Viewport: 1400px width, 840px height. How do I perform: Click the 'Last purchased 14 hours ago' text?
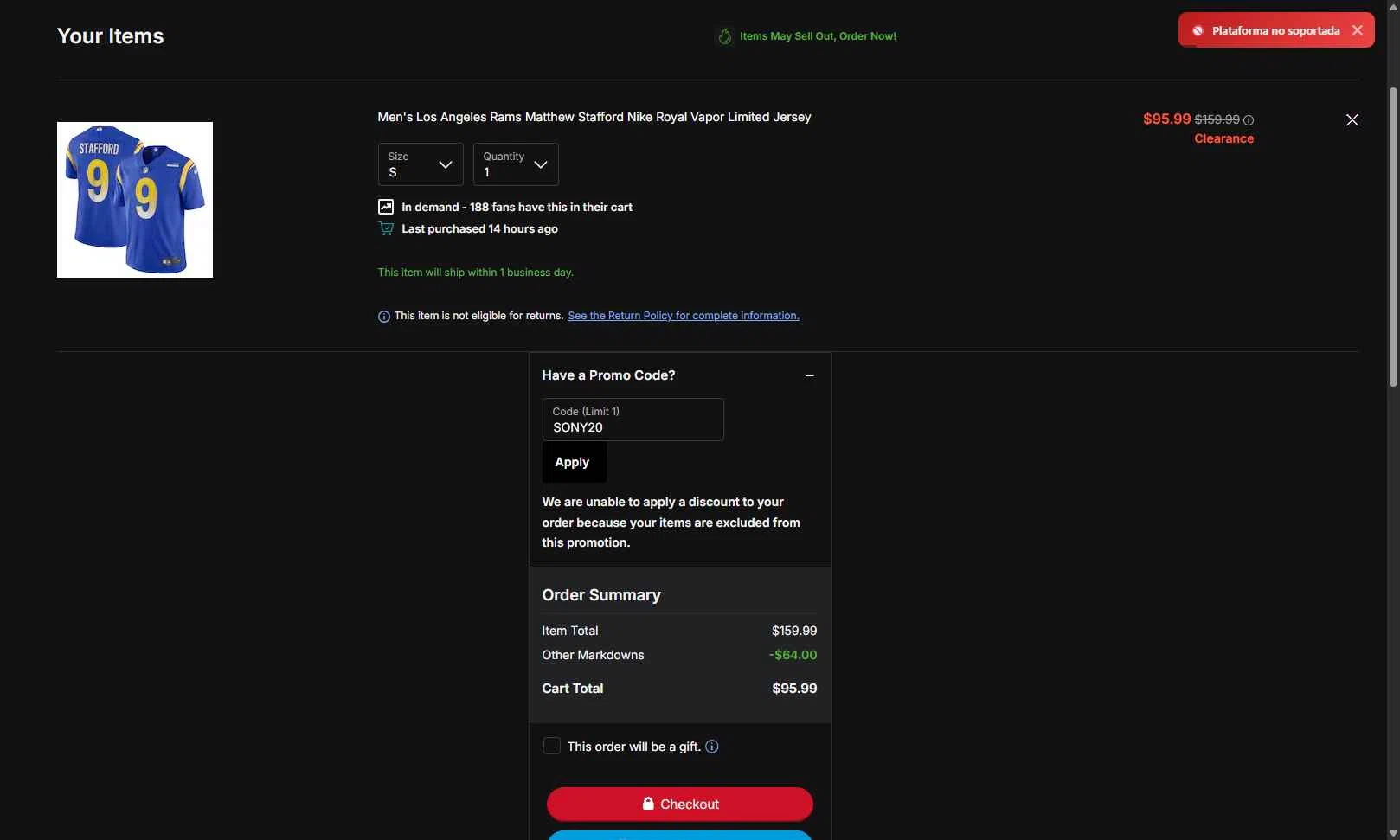479,229
